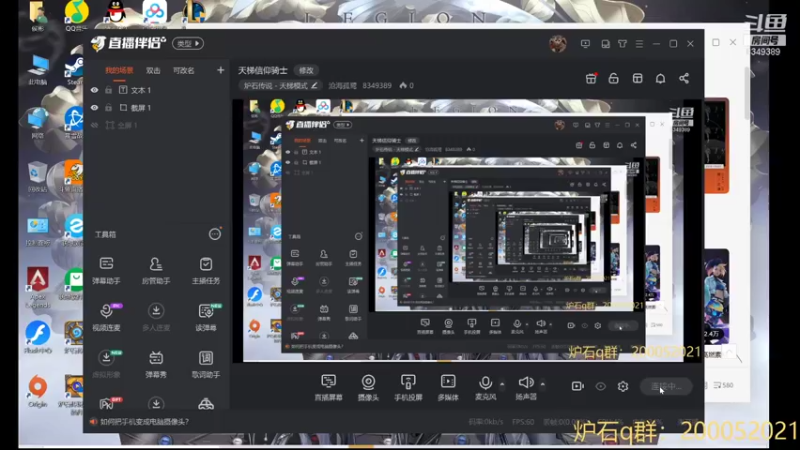Show the hidden 全屏 1 source
The height and width of the screenshot is (450, 800).
pos(94,125)
